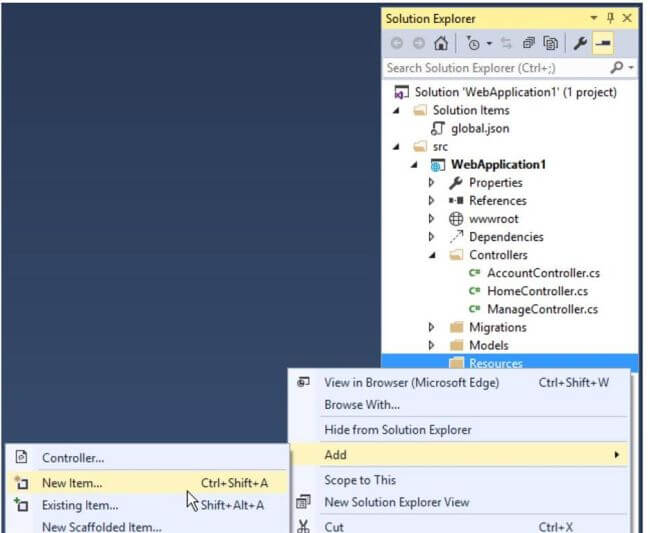Click the scissors Cut icon
This screenshot has width=650, height=533.
click(303, 526)
